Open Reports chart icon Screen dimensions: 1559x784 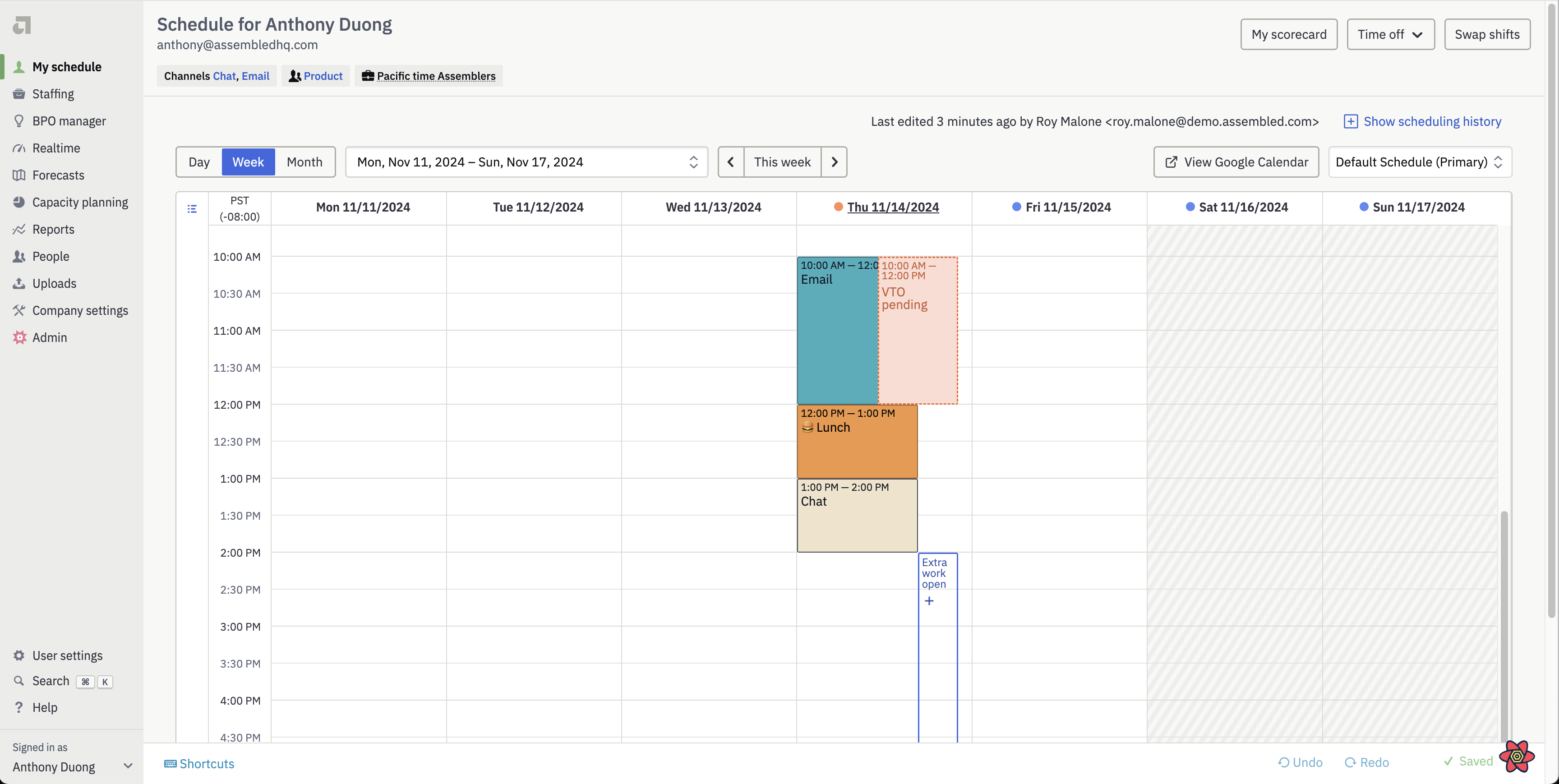coord(19,230)
